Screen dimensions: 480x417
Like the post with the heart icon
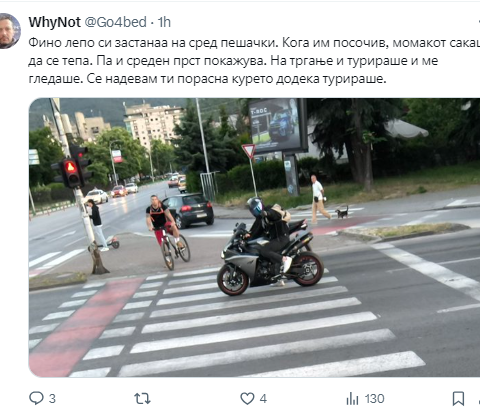tap(247, 398)
